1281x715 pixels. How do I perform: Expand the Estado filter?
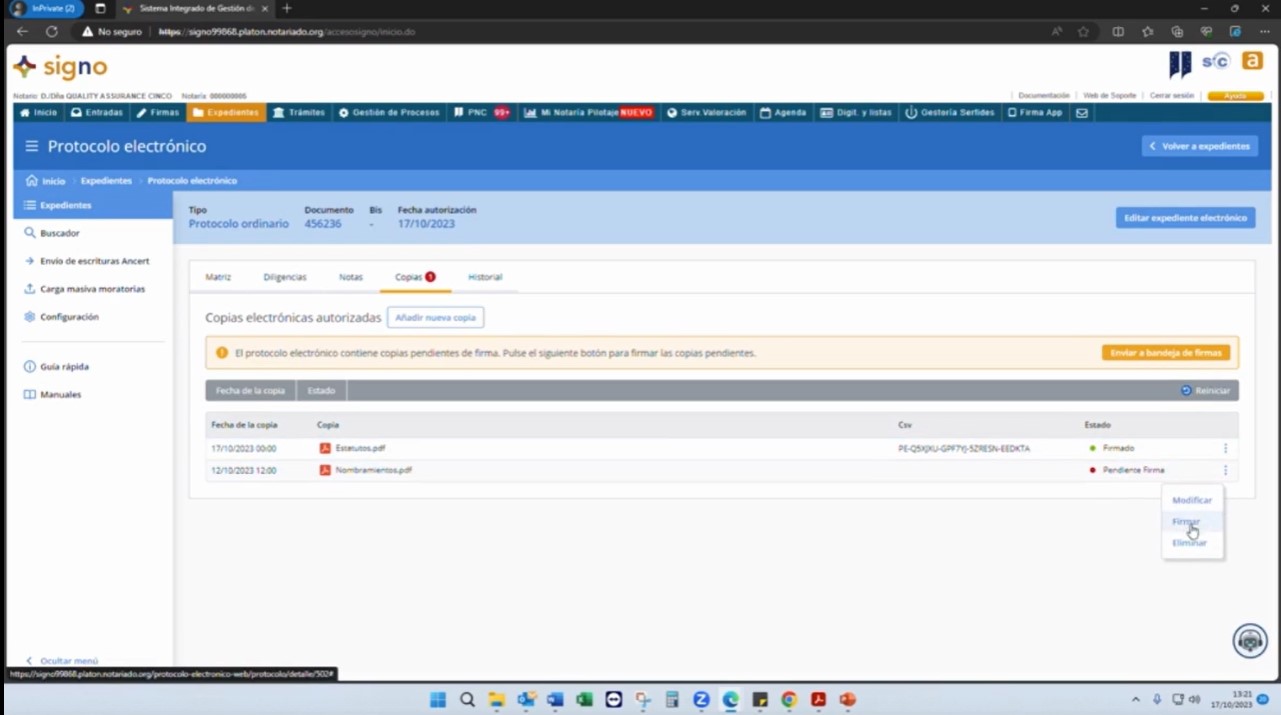[x=321, y=390]
